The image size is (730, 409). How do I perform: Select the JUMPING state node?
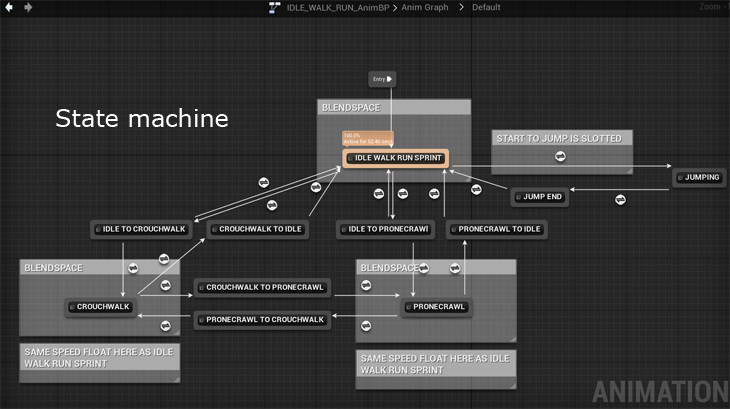pos(699,178)
